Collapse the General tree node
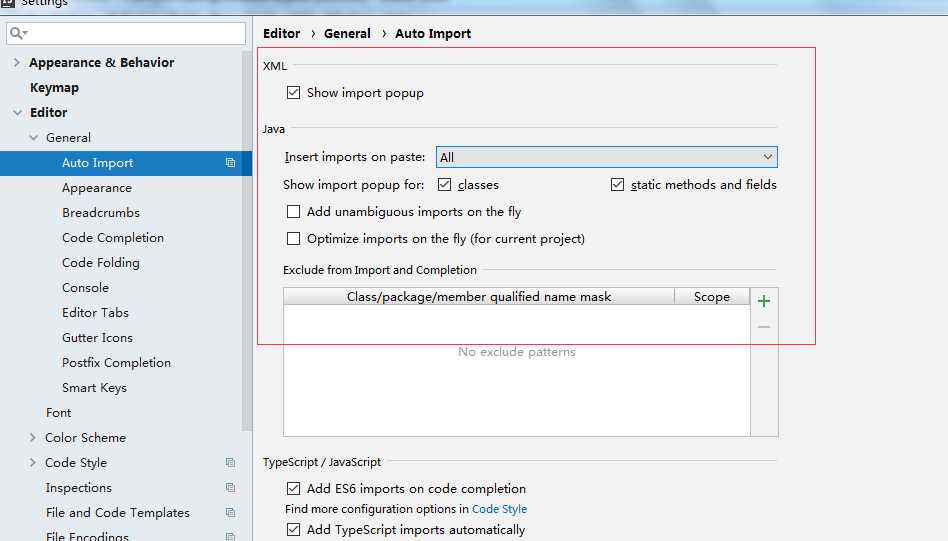Screen dimensions: 948x541 tap(33, 138)
